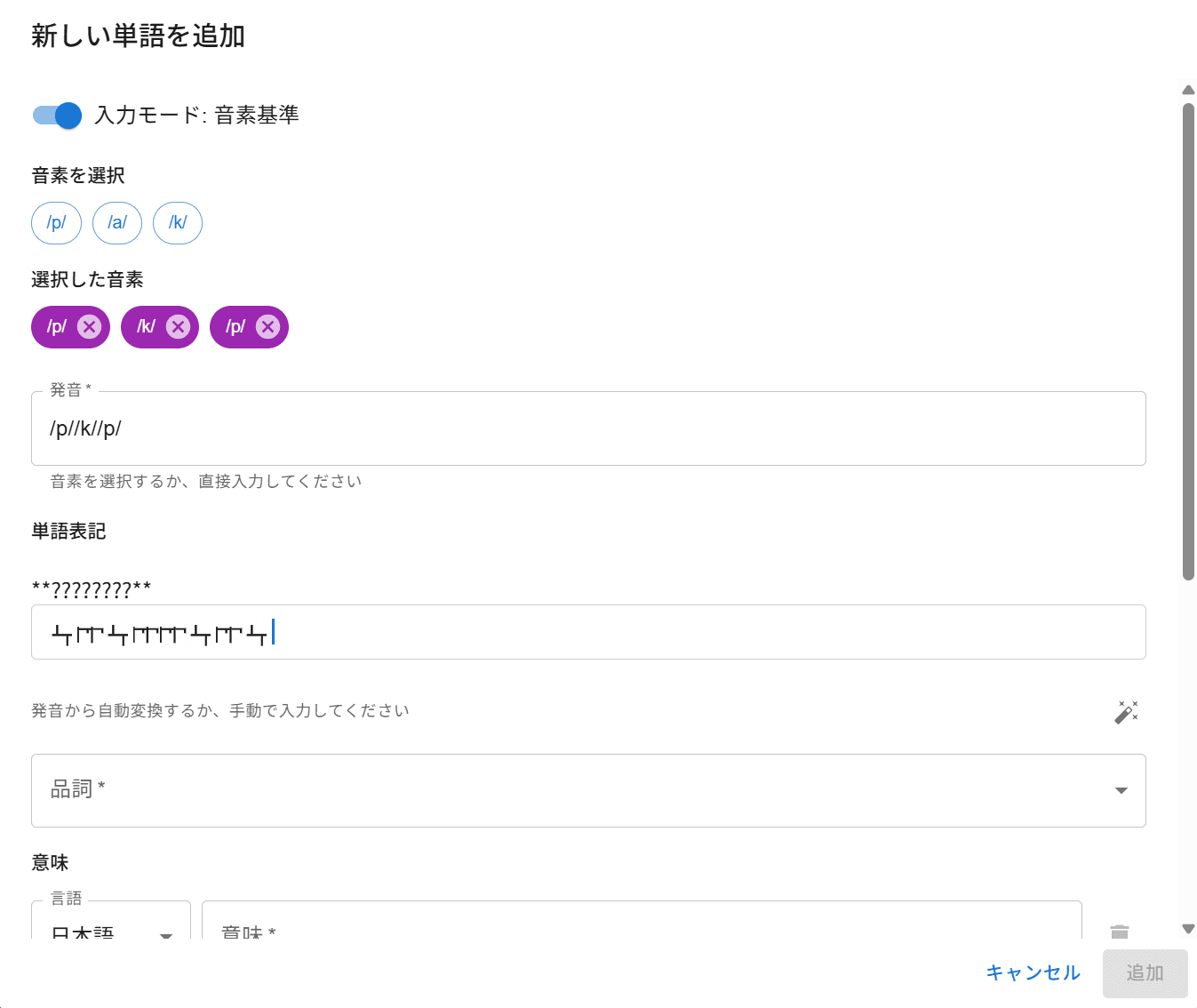
Task: Click the vertical scrollbar thumb
Action: 1188,341
